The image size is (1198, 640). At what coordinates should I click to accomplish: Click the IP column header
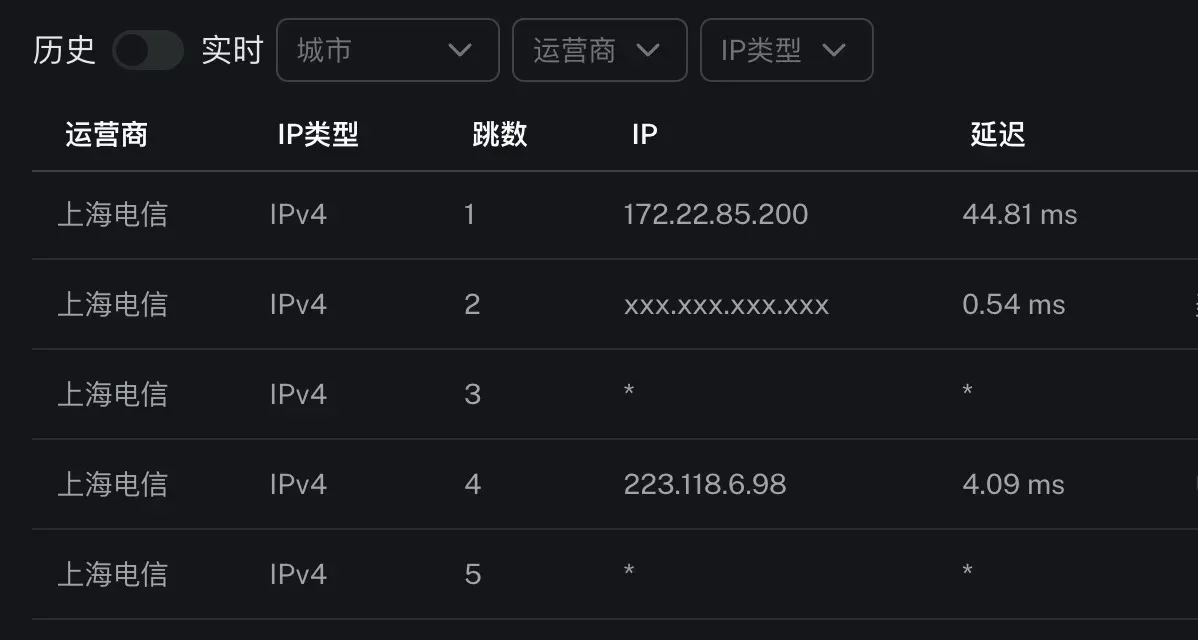[x=644, y=134]
